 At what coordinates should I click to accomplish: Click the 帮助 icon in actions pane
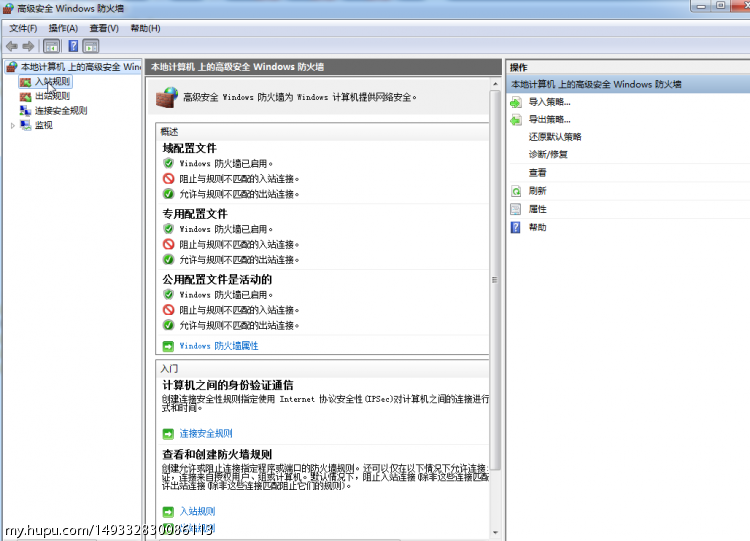[x=516, y=227]
